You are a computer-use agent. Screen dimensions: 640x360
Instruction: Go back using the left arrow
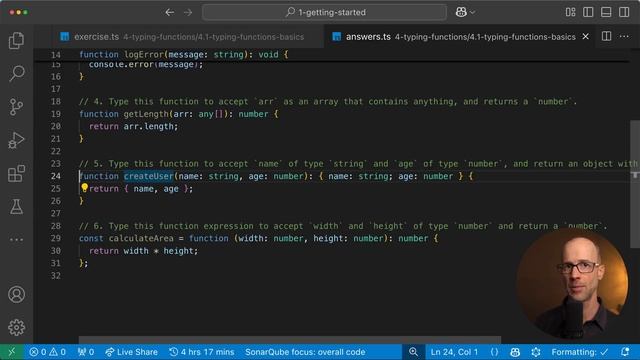170,12
